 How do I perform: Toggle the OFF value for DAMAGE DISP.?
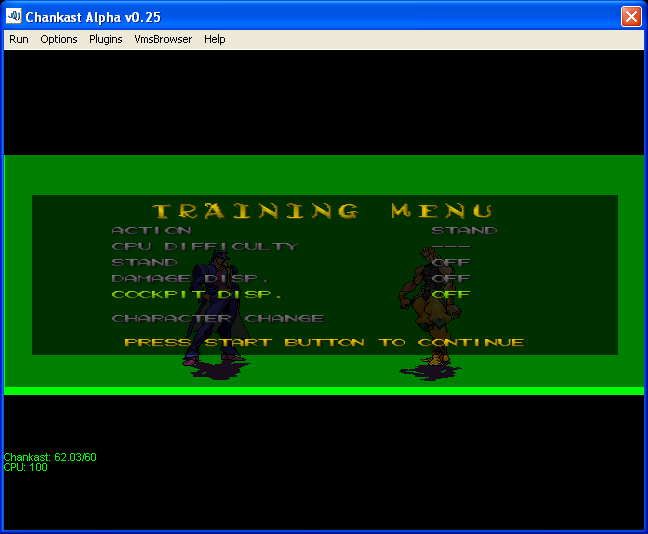pyautogui.click(x=451, y=279)
